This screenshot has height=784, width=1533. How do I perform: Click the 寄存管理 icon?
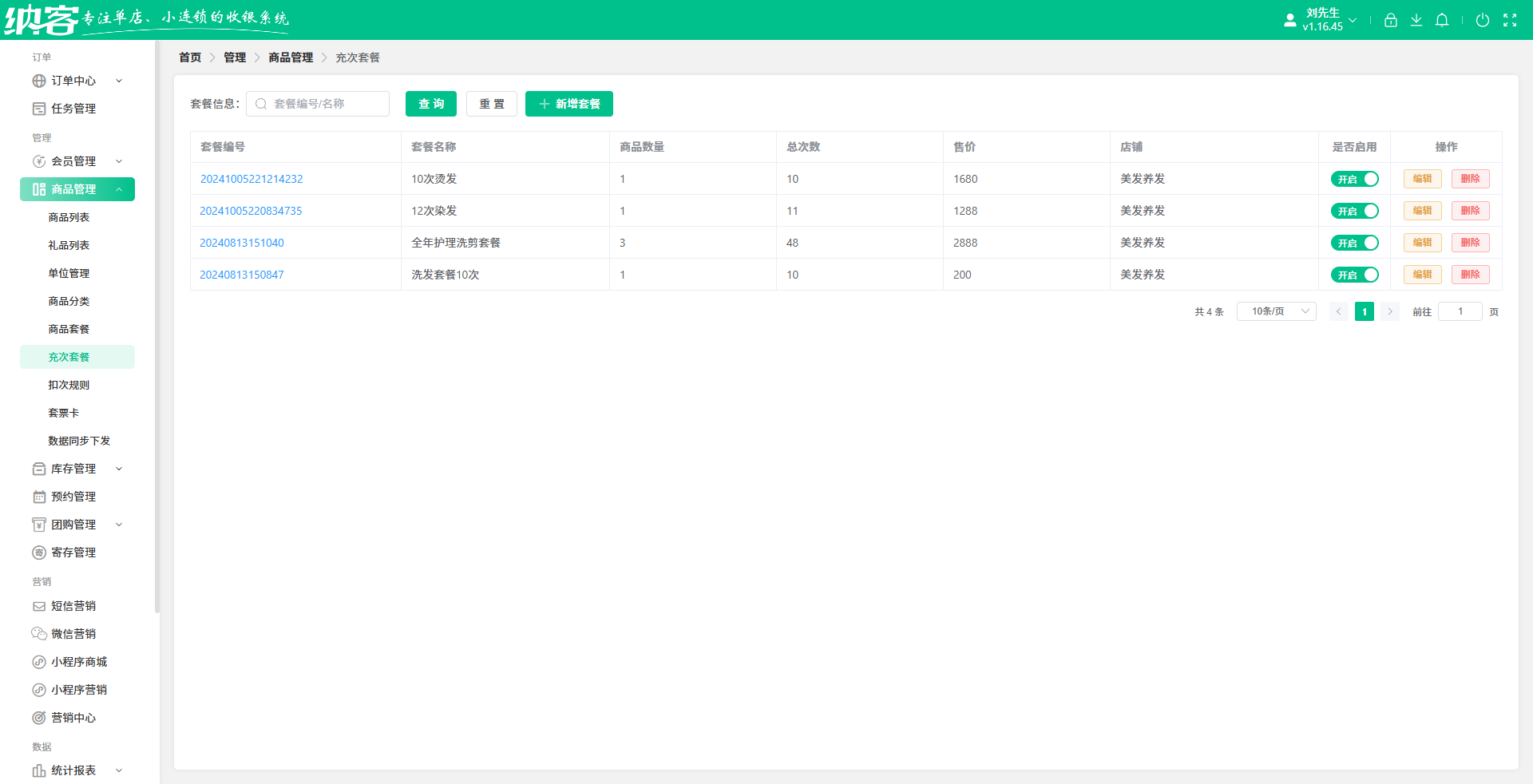pos(39,552)
